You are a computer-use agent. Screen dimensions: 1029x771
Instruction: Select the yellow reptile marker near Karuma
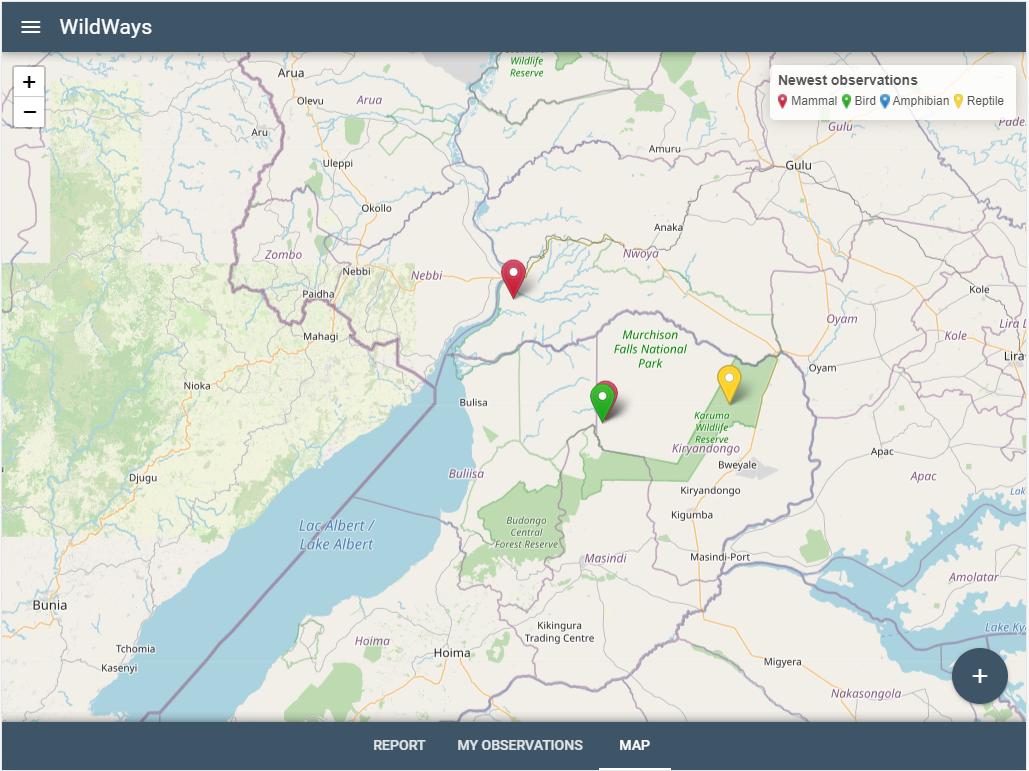[x=729, y=383]
